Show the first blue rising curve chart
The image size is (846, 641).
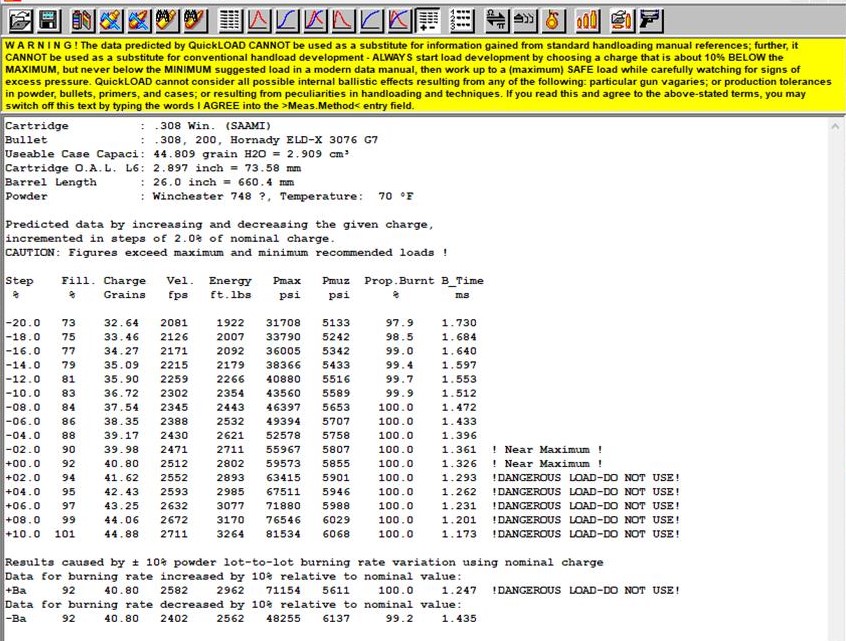pos(286,18)
